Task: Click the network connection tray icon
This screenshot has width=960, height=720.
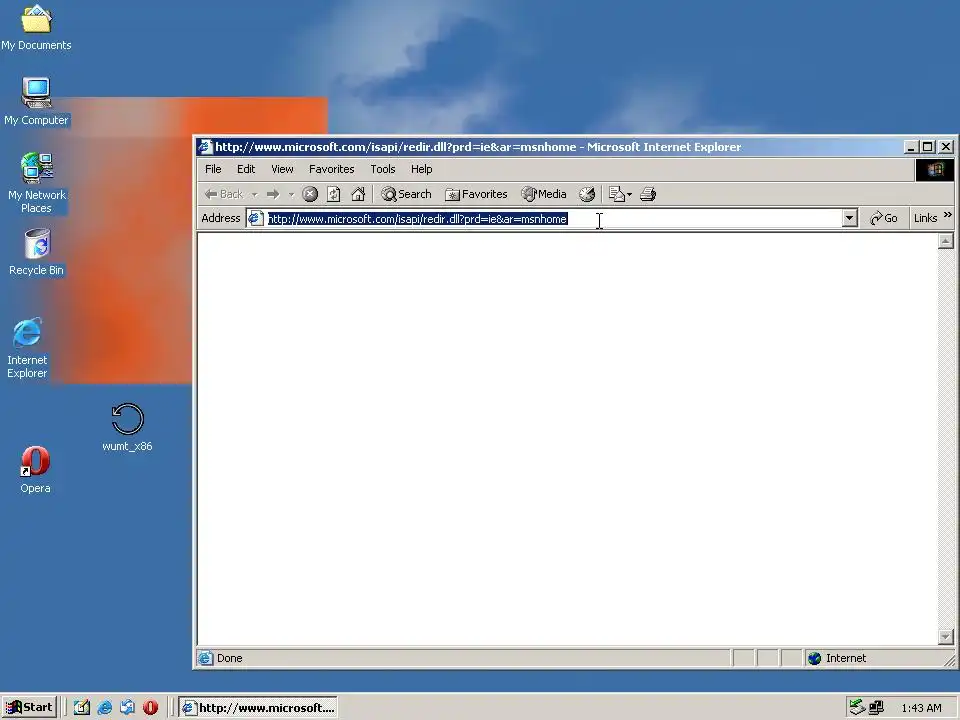Action: (x=877, y=708)
